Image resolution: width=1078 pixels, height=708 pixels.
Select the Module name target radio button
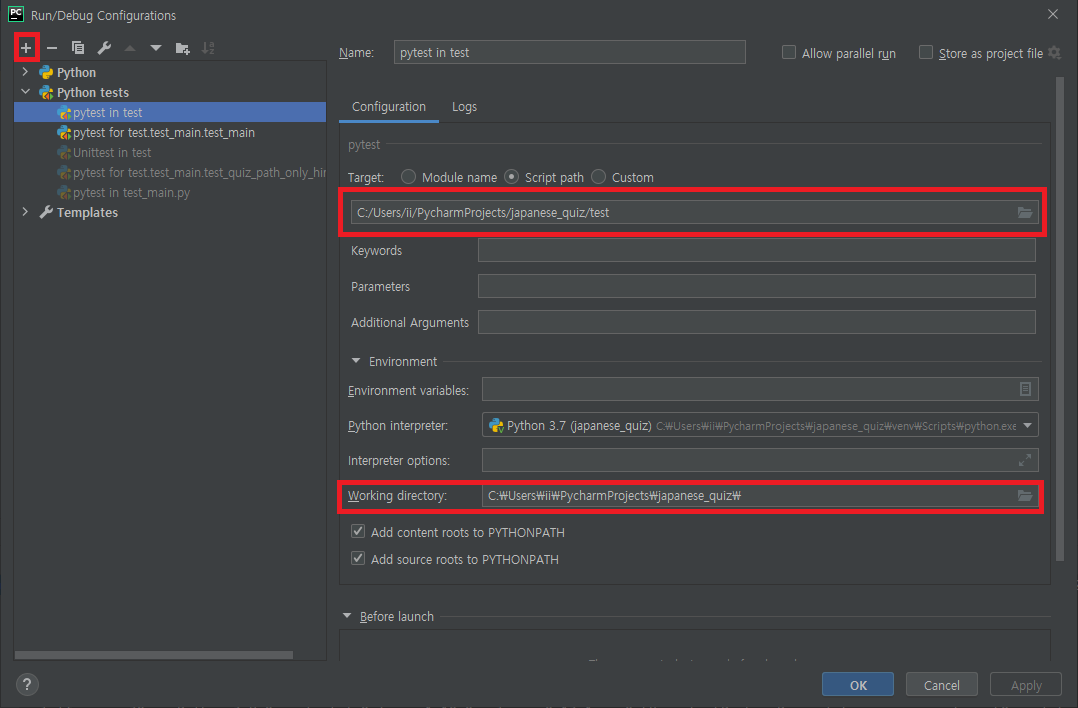408,177
